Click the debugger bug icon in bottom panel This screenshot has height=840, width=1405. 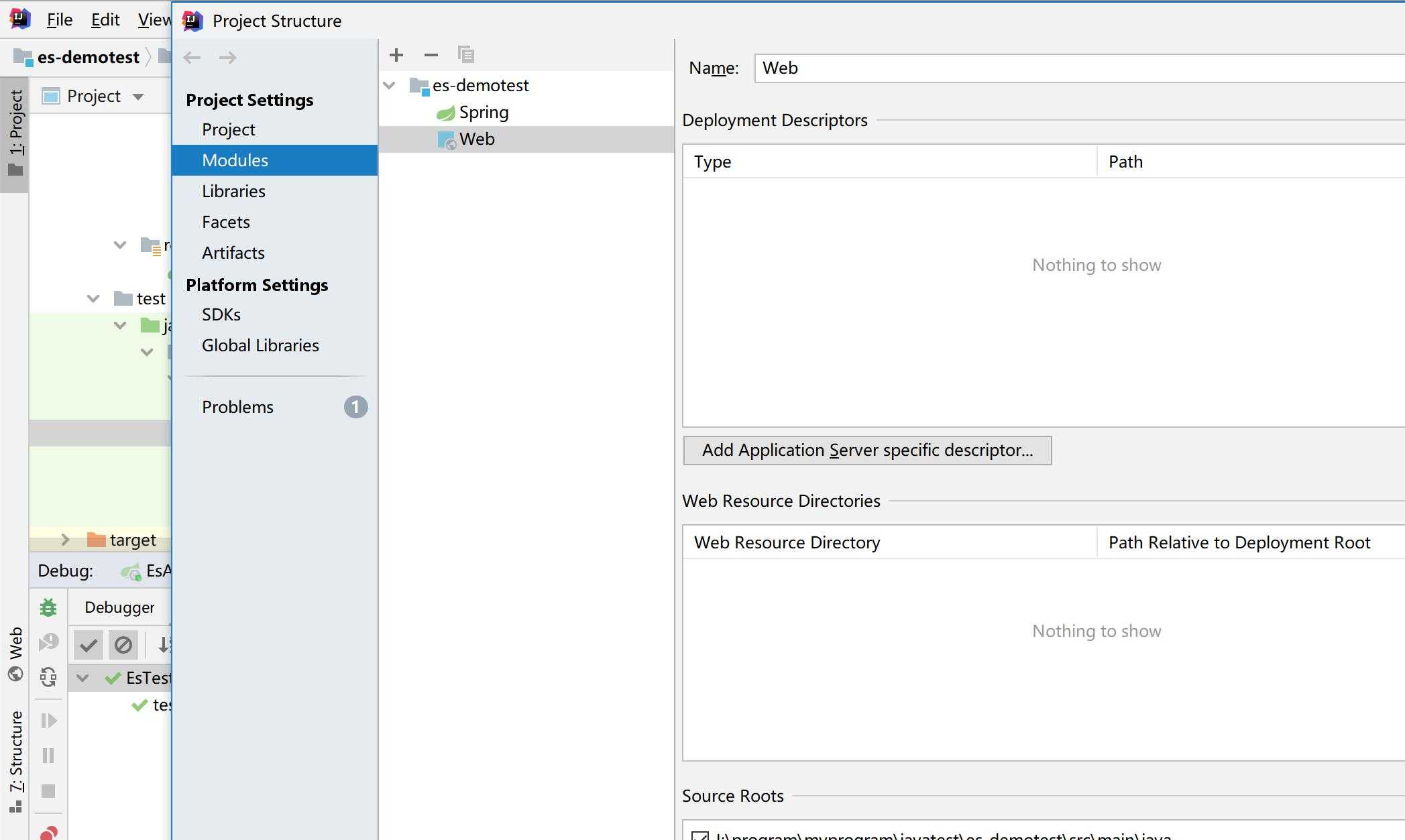point(47,606)
